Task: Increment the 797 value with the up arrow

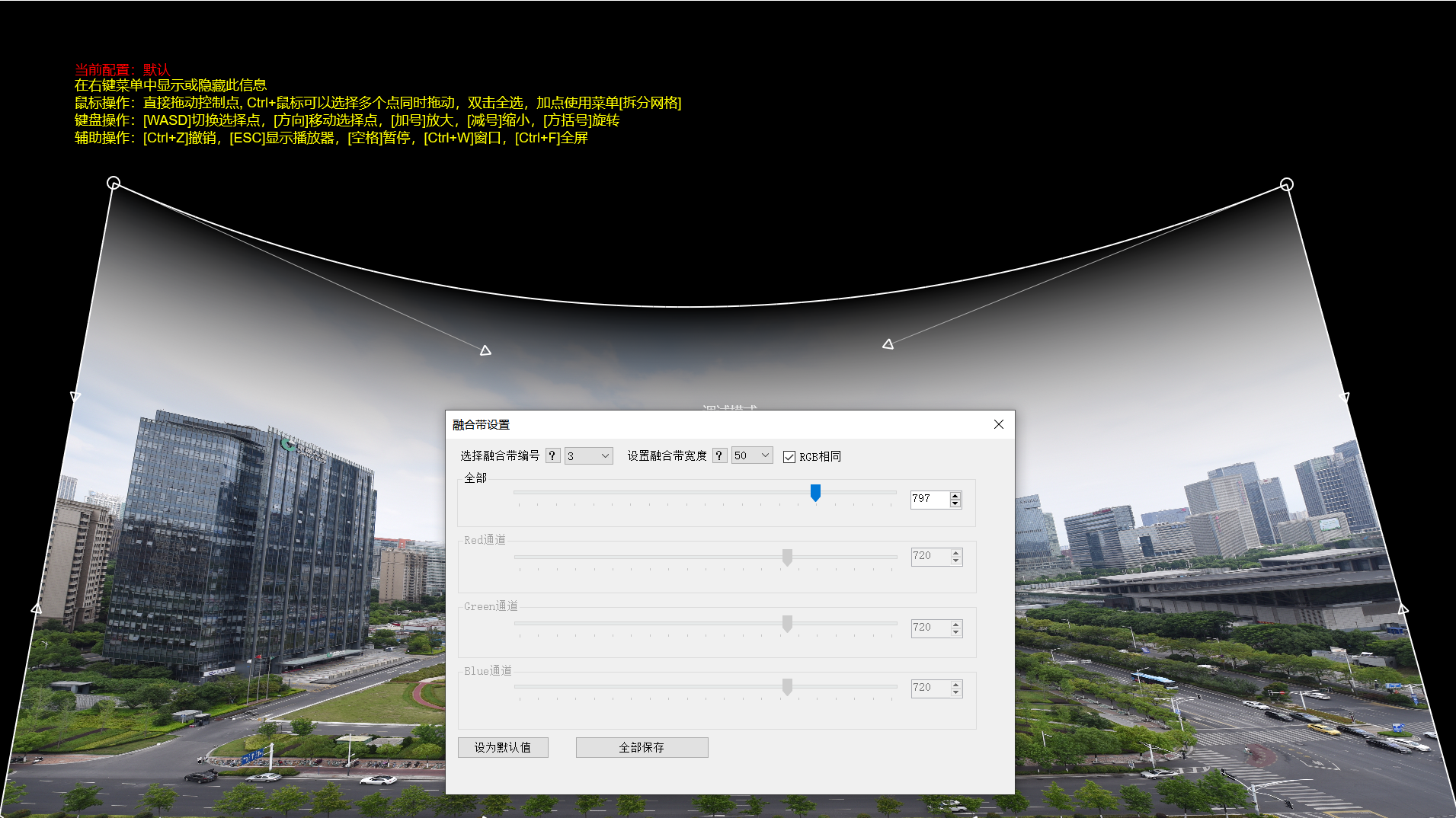Action: pyautogui.click(x=955, y=495)
